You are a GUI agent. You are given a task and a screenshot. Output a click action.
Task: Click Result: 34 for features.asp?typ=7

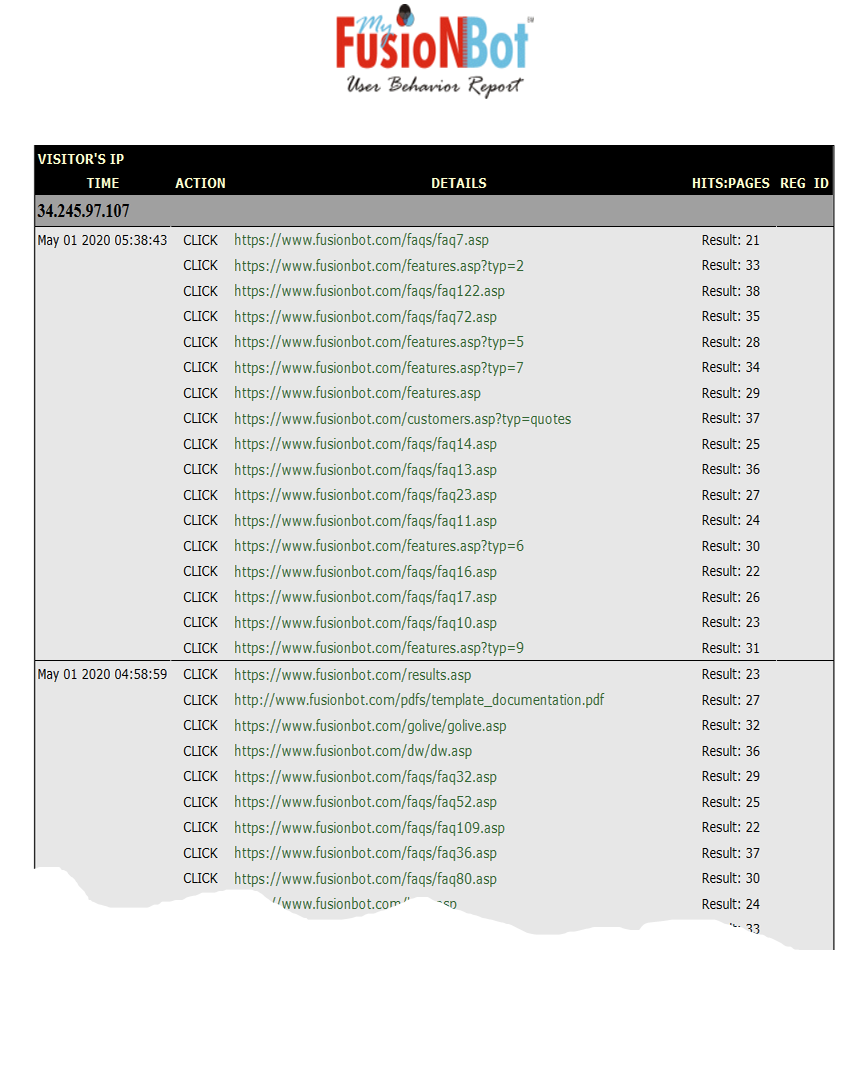pyautogui.click(x=731, y=367)
